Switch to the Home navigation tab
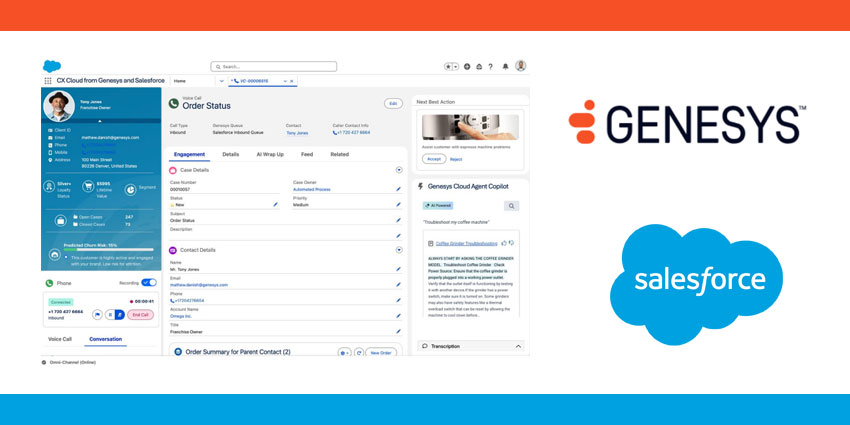This screenshot has height=425, width=850. [x=179, y=81]
